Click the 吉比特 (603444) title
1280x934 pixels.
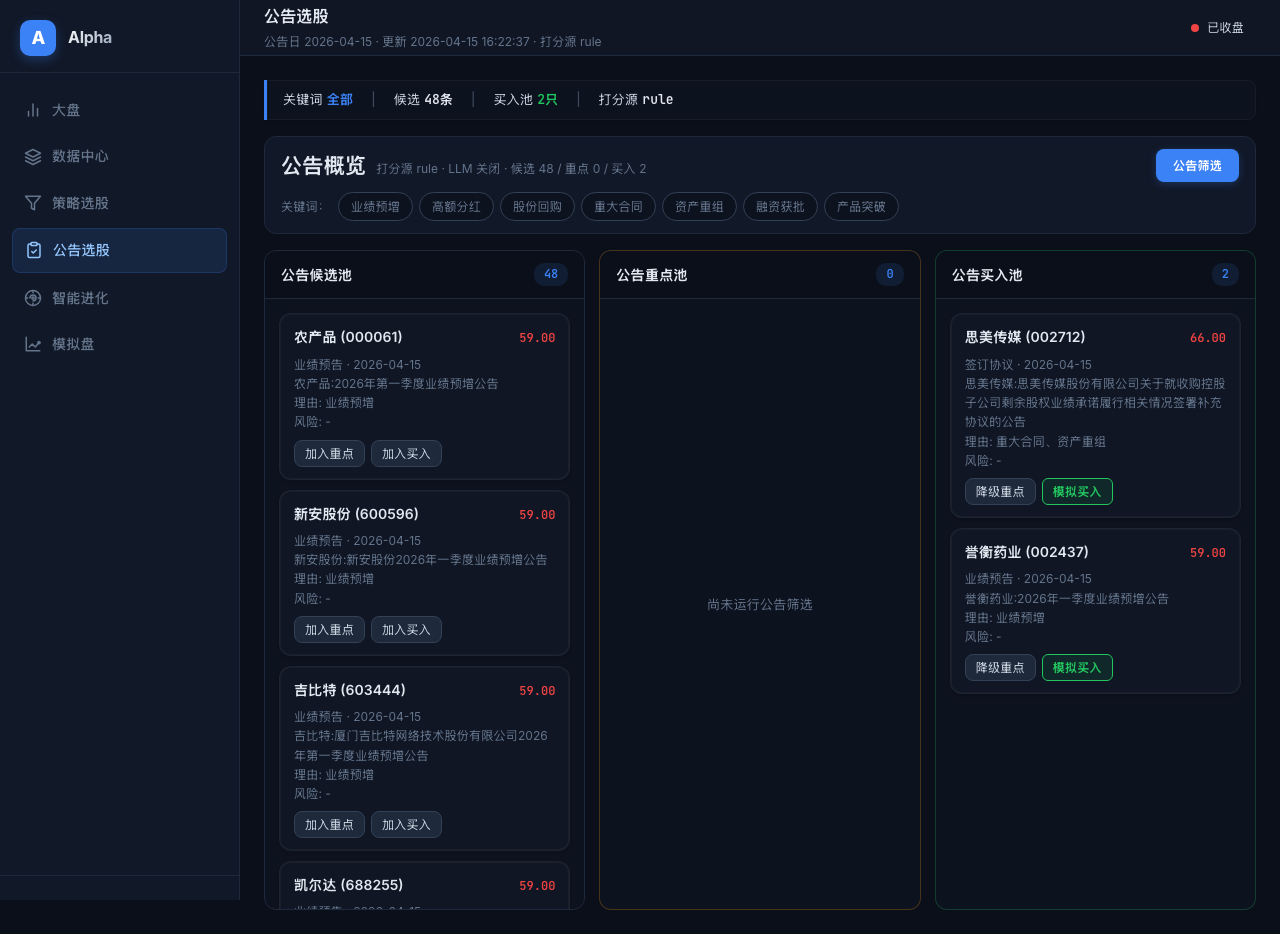(350, 690)
